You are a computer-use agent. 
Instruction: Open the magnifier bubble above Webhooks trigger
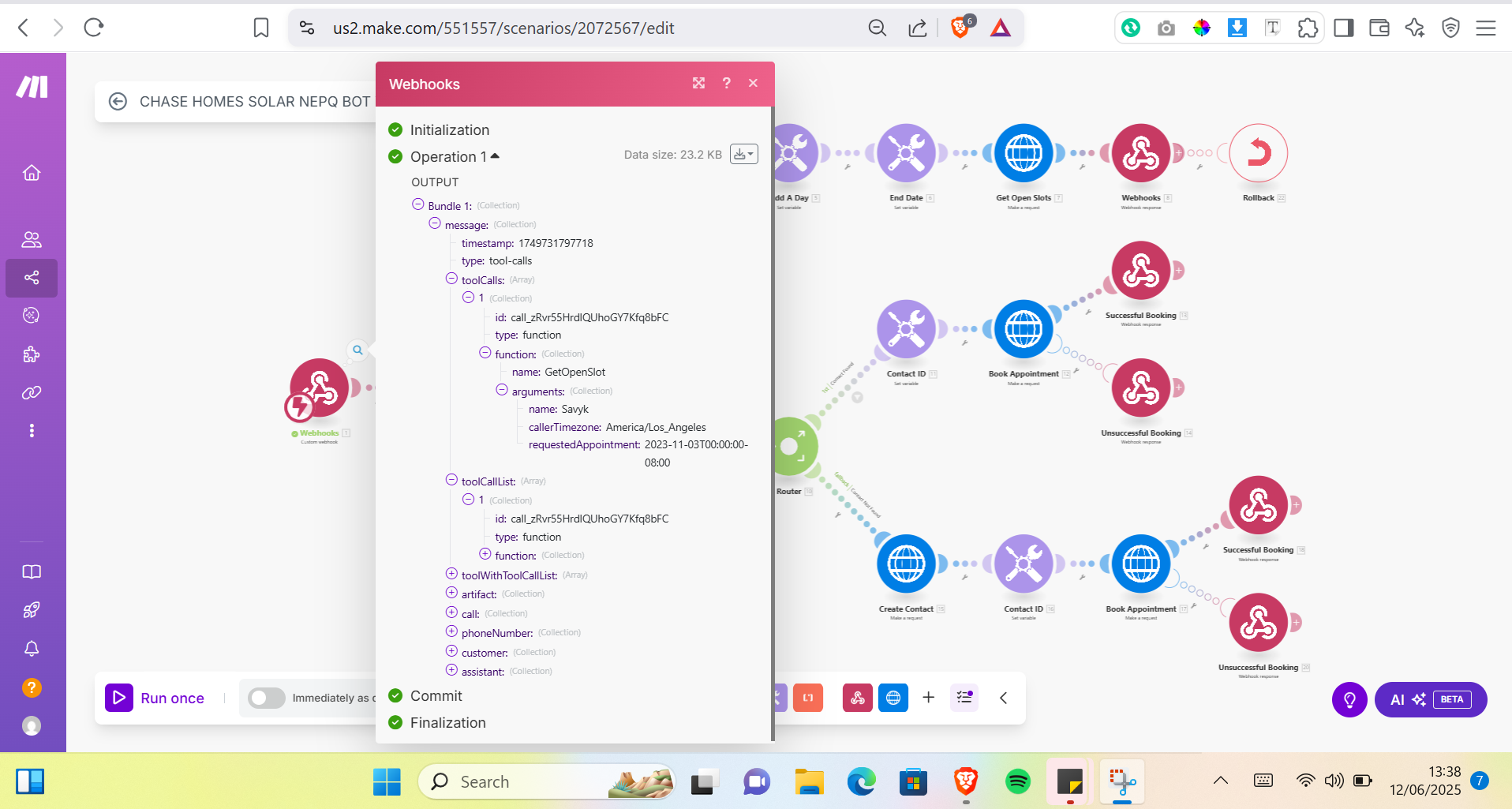357,350
